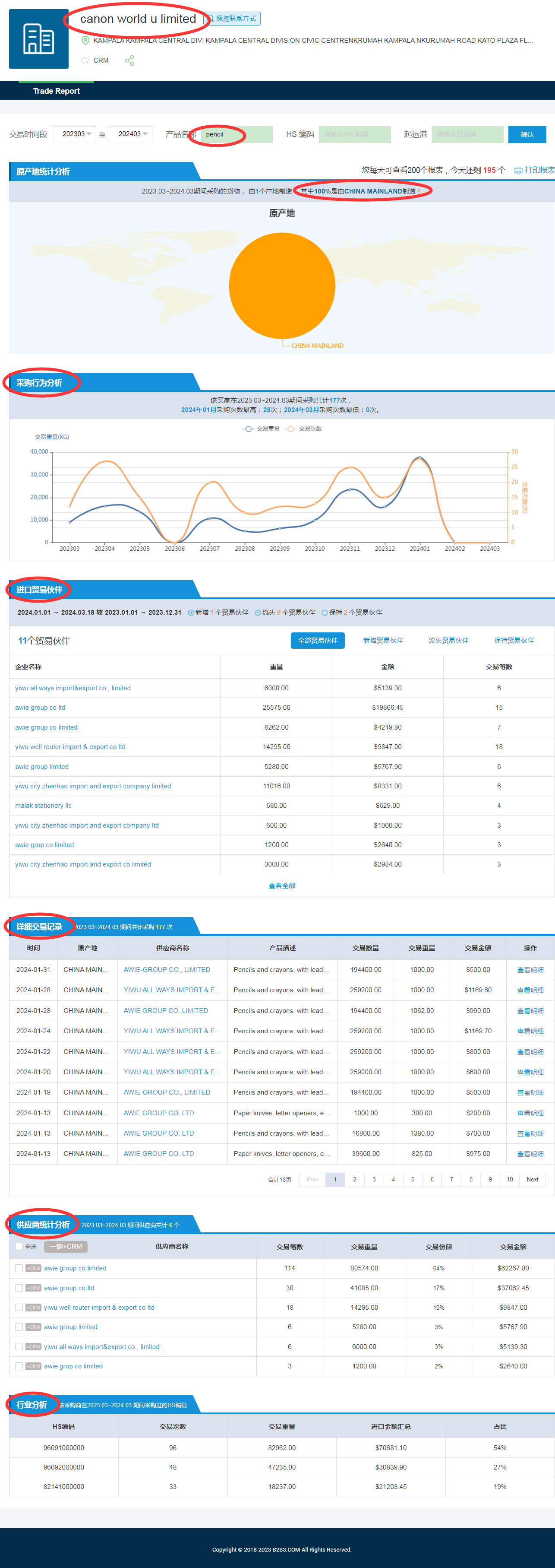Switch to the 新增贸易伙伴 tab
Screen dimensions: 555x1568
[382, 640]
